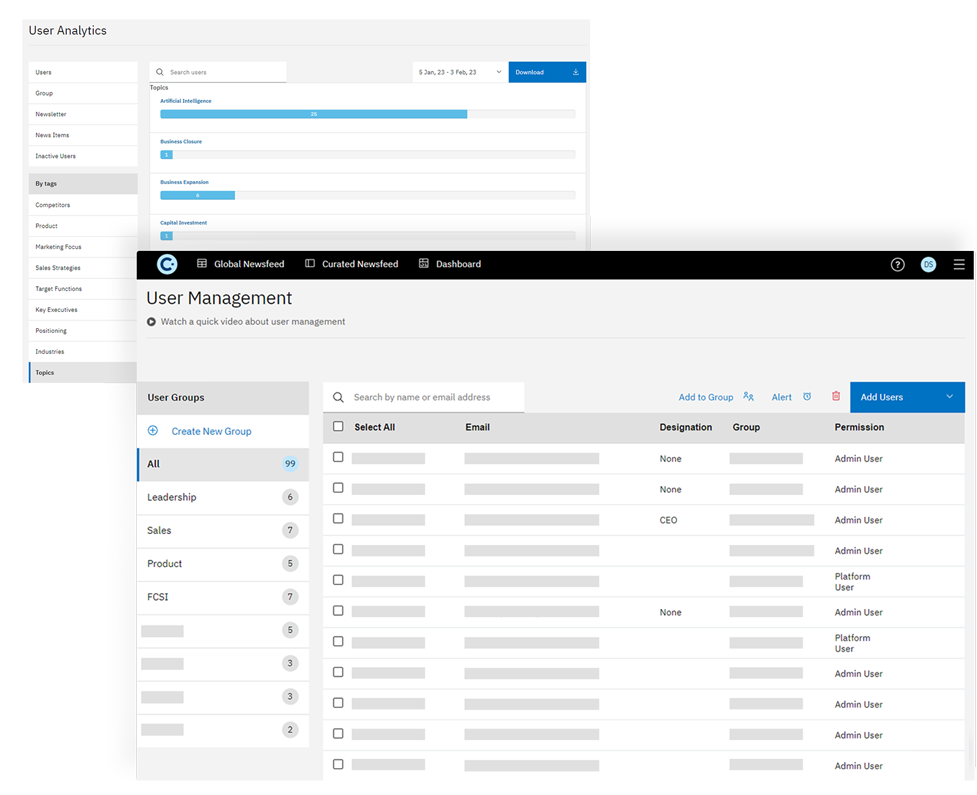
Task: Click the Artificial Intelligence progress bar
Action: (368, 114)
